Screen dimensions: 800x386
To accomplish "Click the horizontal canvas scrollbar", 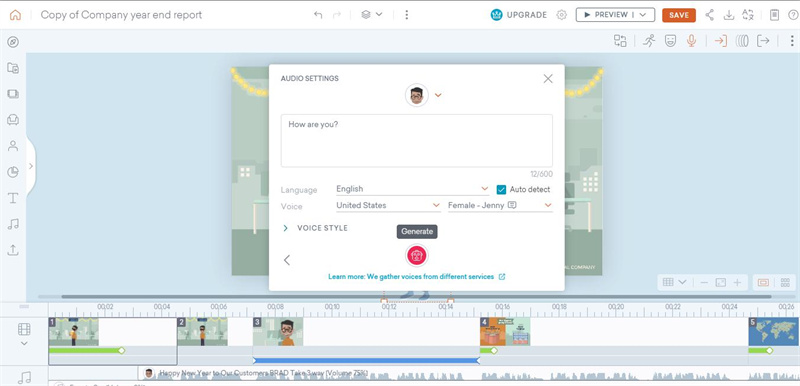I will [x=416, y=296].
